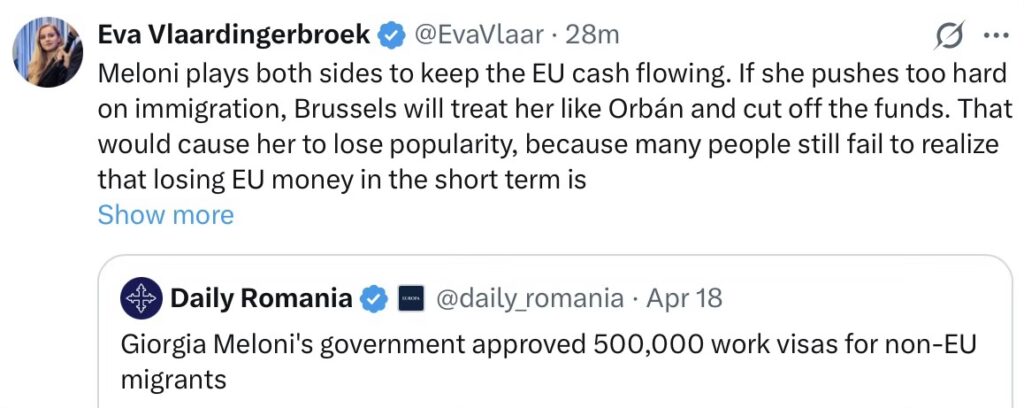This screenshot has width=1024, height=408.
Task: Click the Daily Romania account name
Action: (x=261, y=298)
